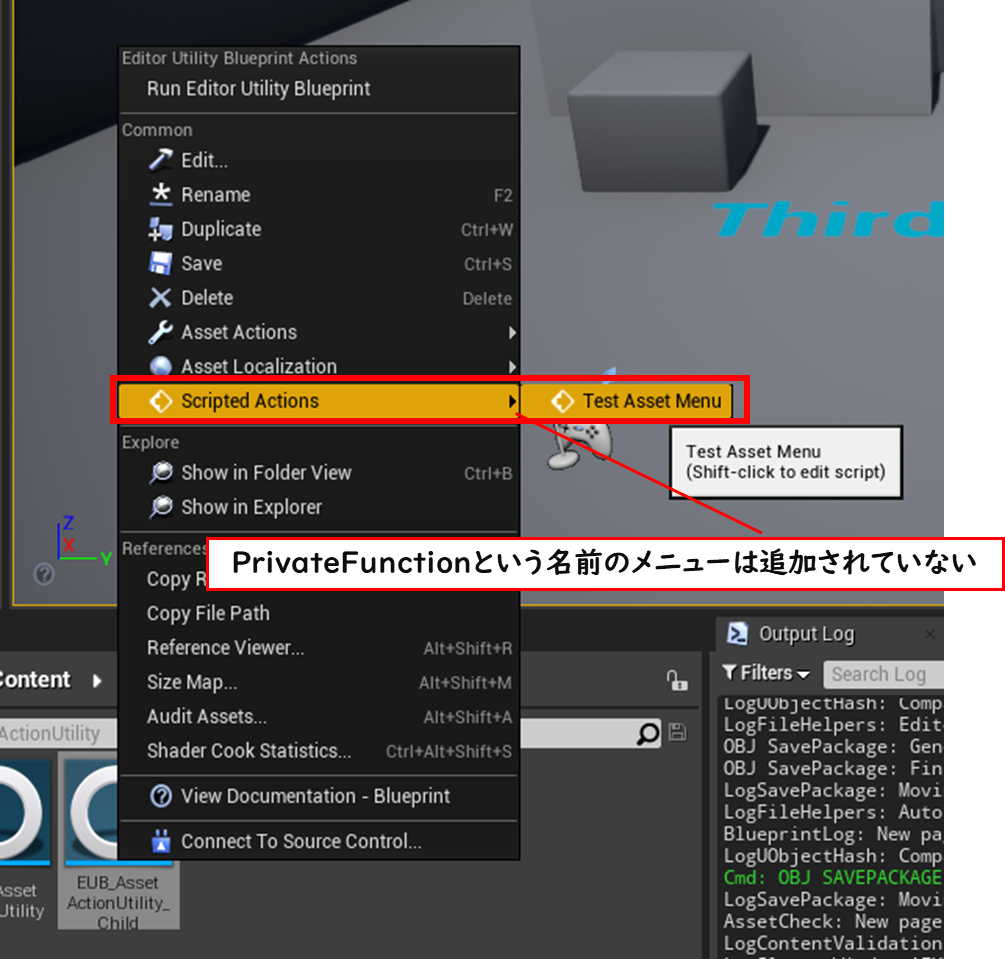Click the Search Log input field
Viewport: 1005px width, 959px height.
coord(884,674)
